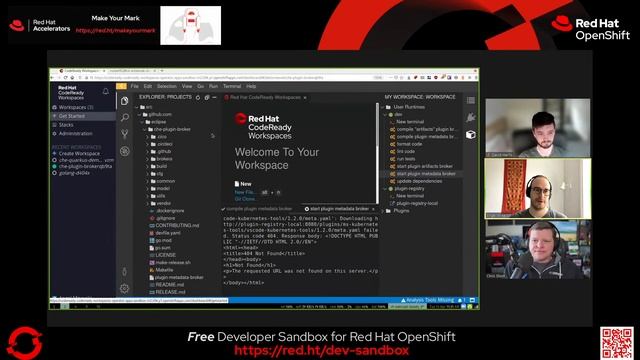The width and height of the screenshot is (640, 360).
Task: Expand the model folder
Action: pos(163,188)
